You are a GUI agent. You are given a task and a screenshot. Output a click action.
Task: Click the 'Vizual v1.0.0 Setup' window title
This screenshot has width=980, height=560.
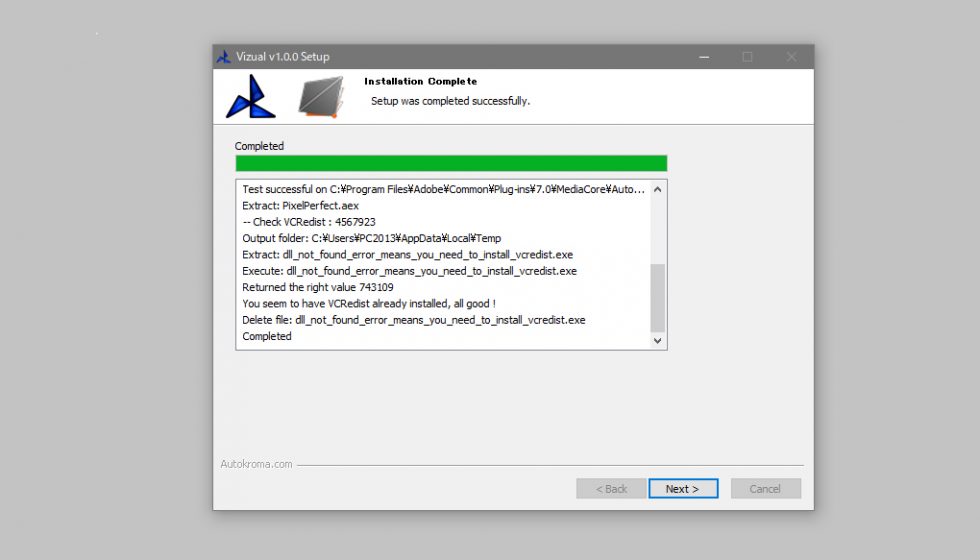(282, 56)
